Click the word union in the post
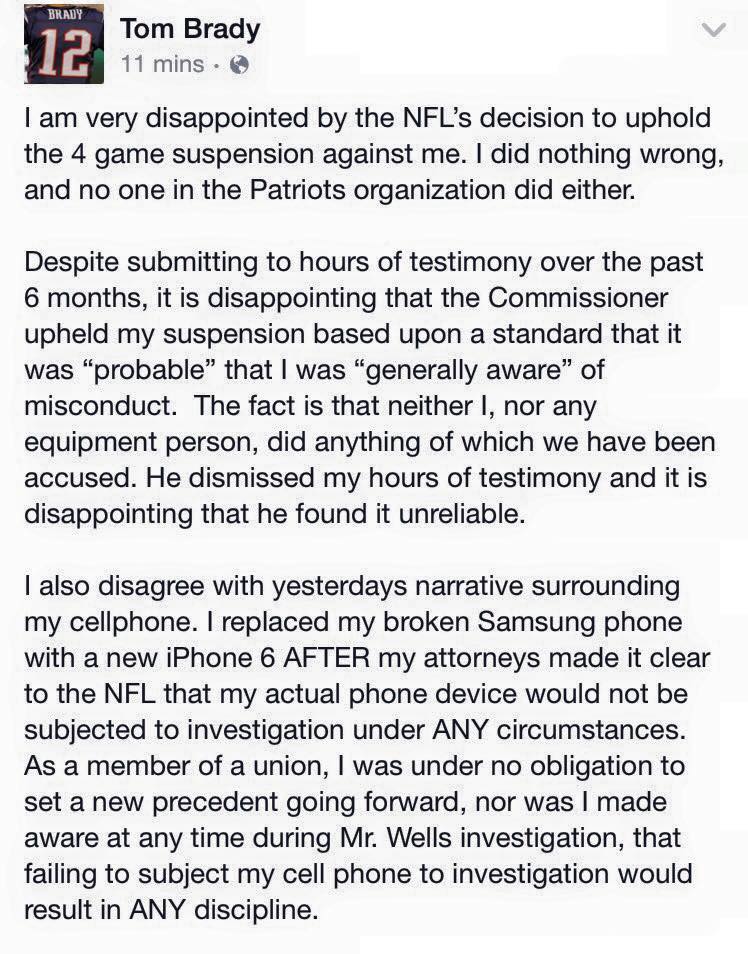The height and width of the screenshot is (954, 748). click(x=288, y=766)
